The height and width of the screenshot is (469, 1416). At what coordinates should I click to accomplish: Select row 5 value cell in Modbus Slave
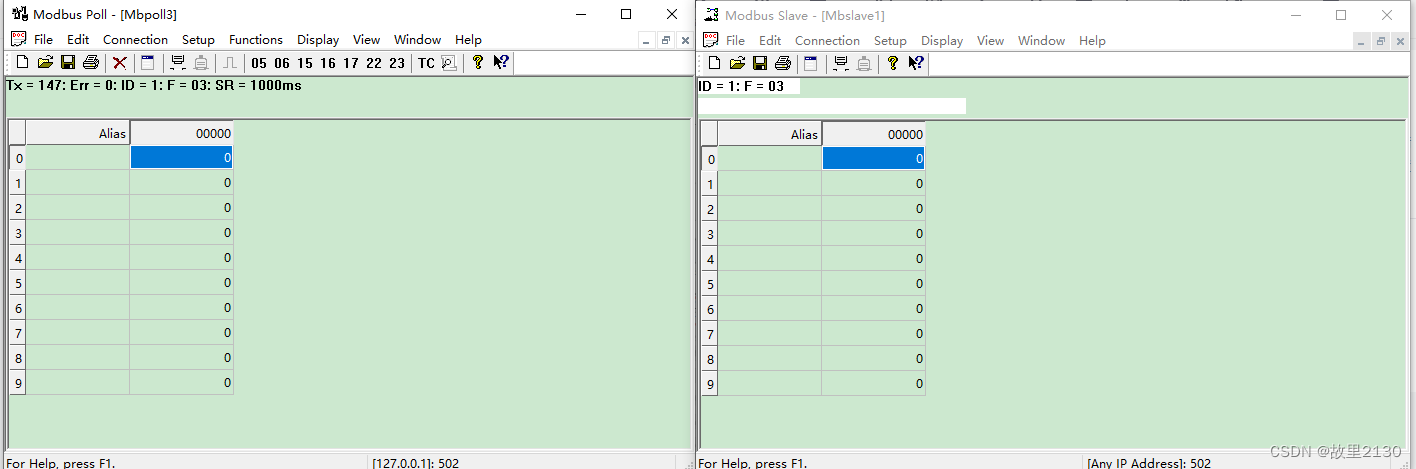[873, 284]
